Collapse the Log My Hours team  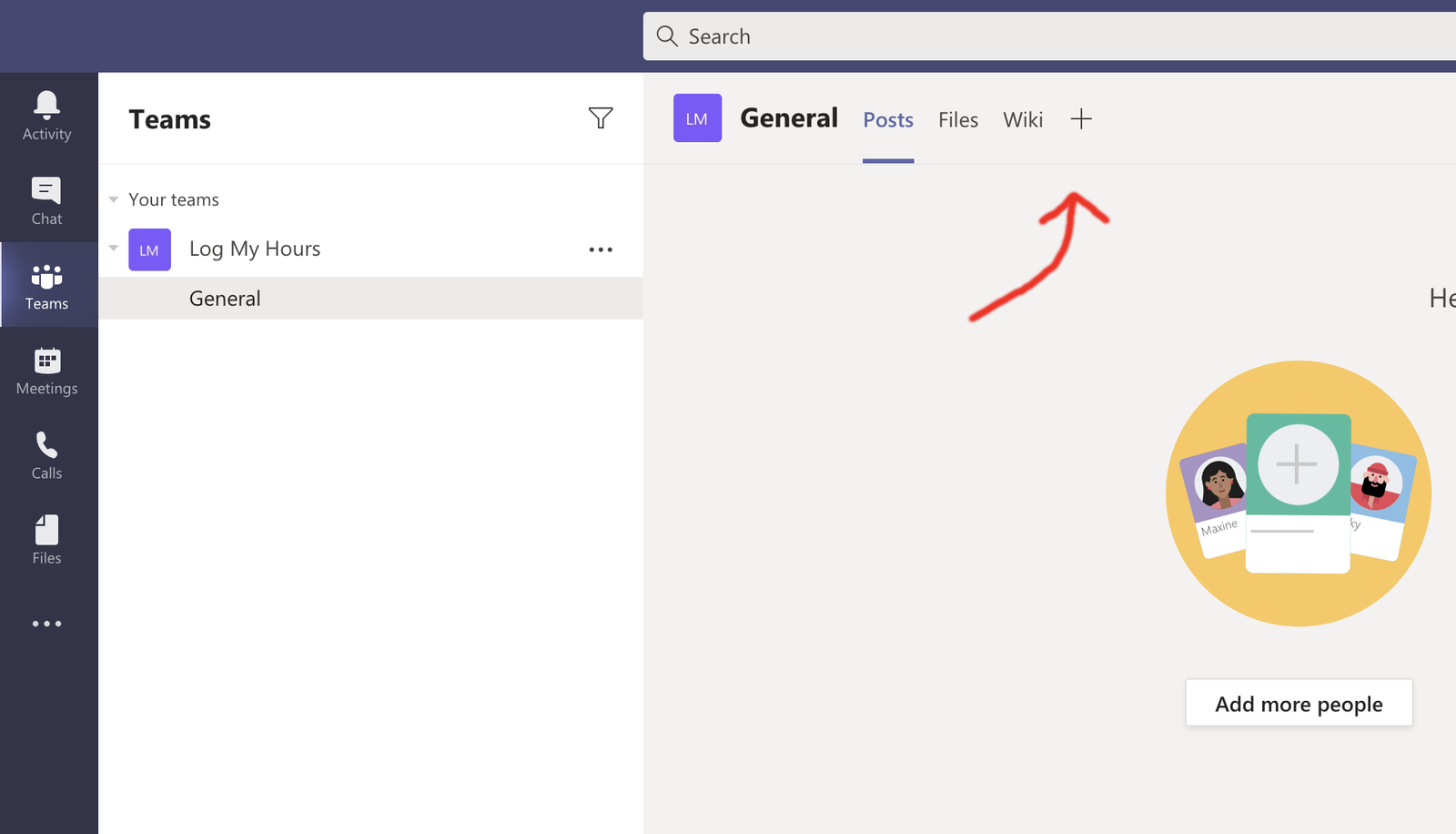(114, 249)
